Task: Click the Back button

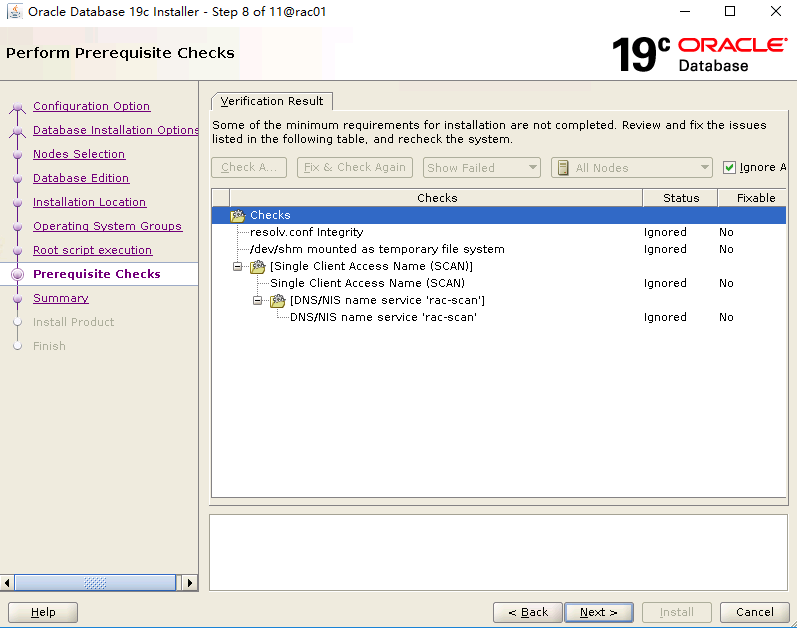Action: tap(528, 612)
